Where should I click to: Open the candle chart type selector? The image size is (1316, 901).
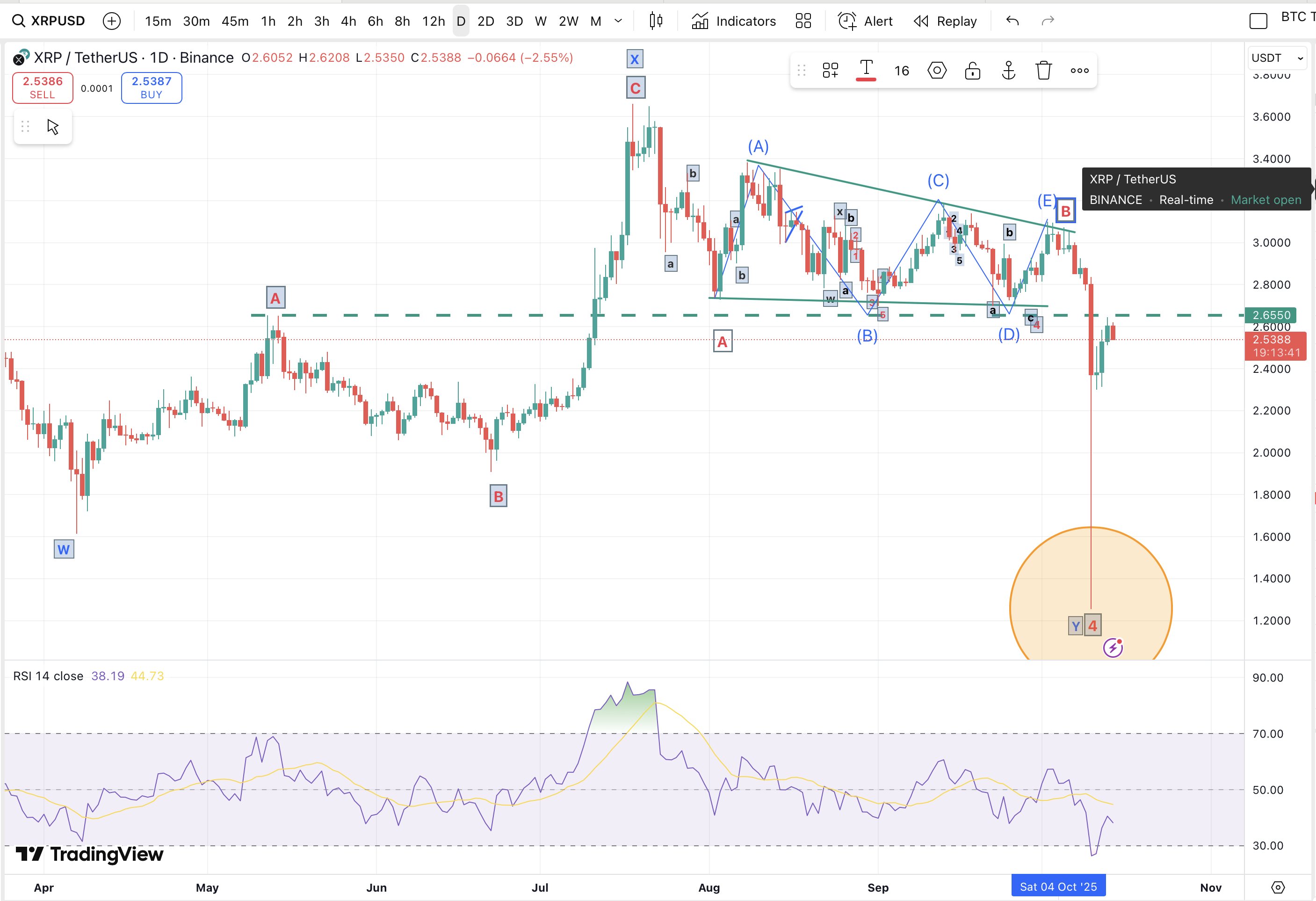(x=655, y=21)
